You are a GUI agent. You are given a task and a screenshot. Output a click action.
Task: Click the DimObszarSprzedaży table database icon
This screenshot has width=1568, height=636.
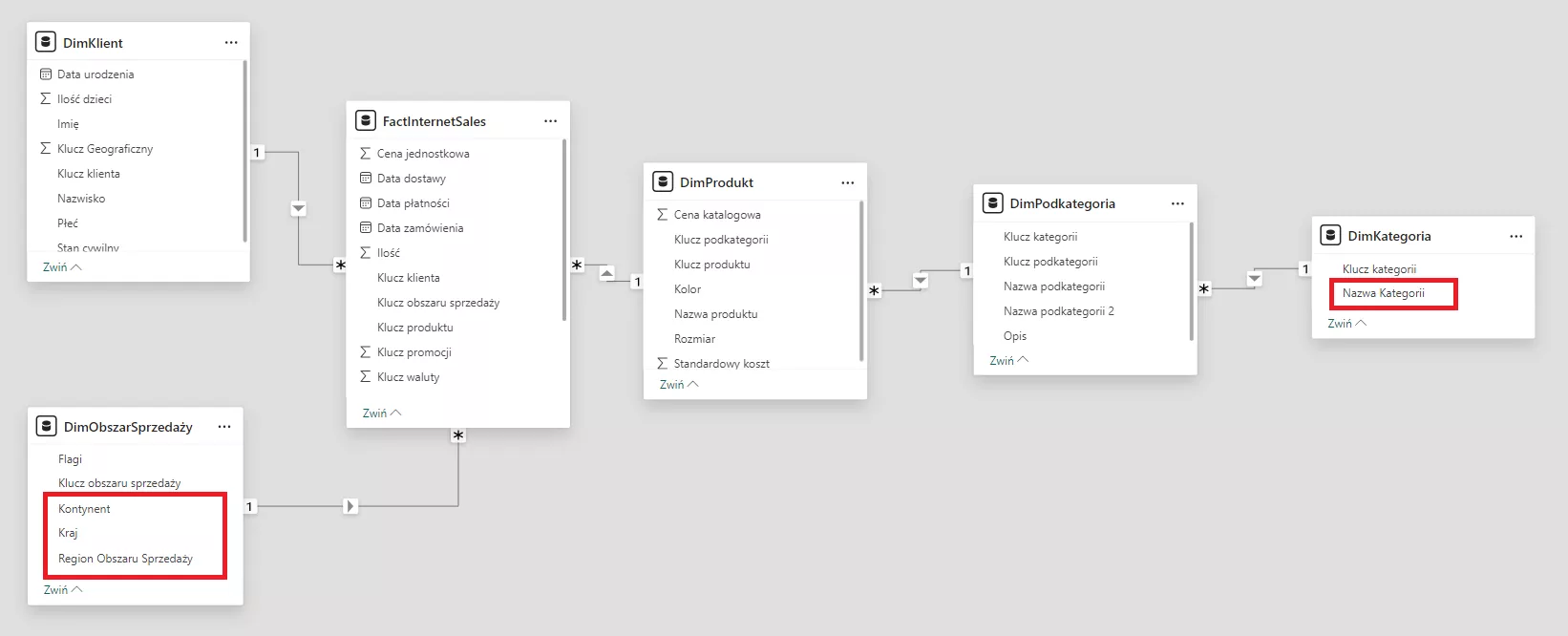click(x=46, y=427)
